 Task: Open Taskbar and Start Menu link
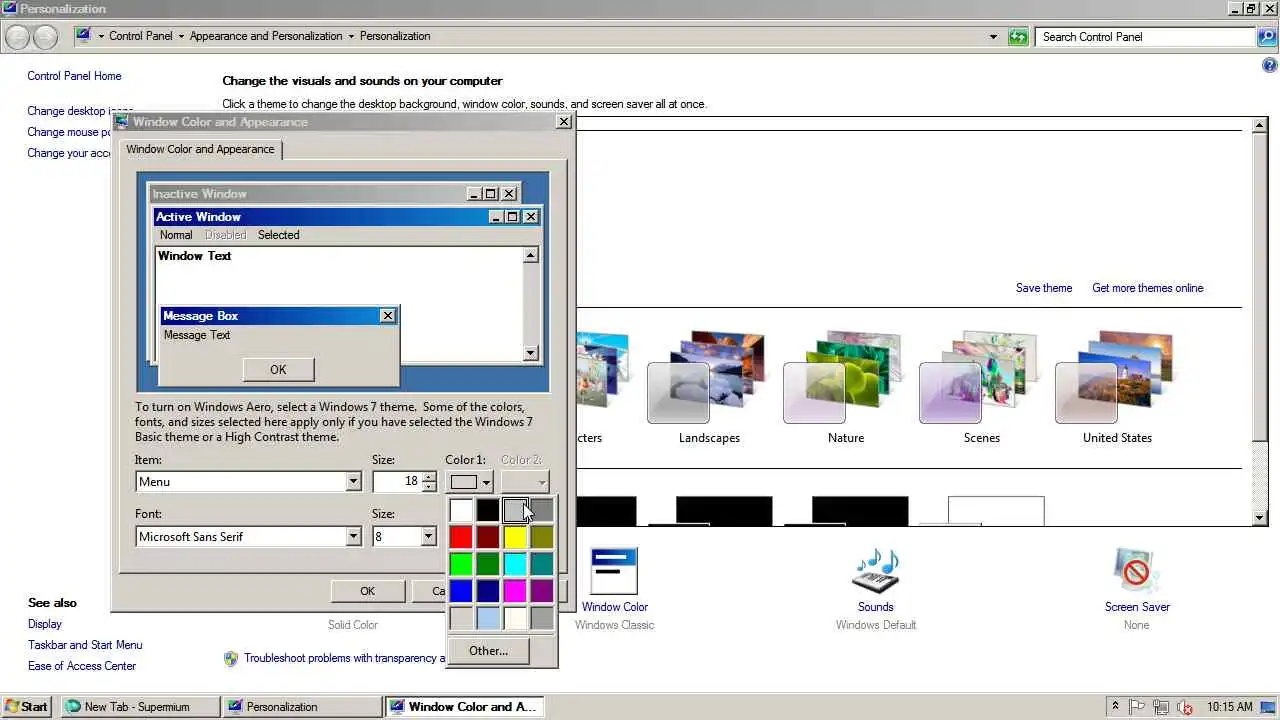pyautogui.click(x=85, y=645)
